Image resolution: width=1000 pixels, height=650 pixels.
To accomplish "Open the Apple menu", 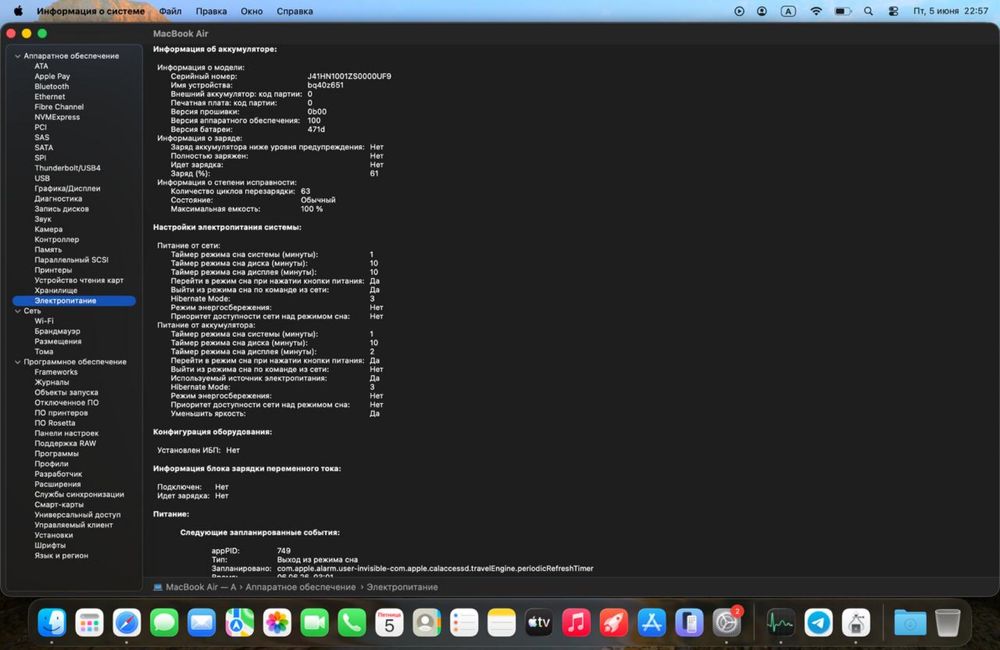I will (18, 11).
